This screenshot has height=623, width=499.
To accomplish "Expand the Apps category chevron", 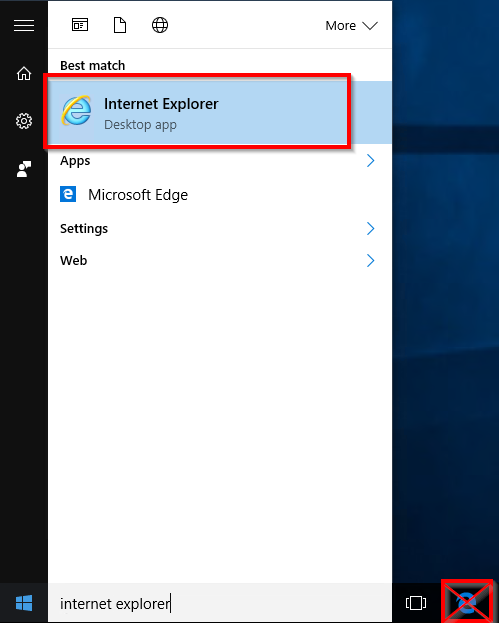I will pos(370,161).
